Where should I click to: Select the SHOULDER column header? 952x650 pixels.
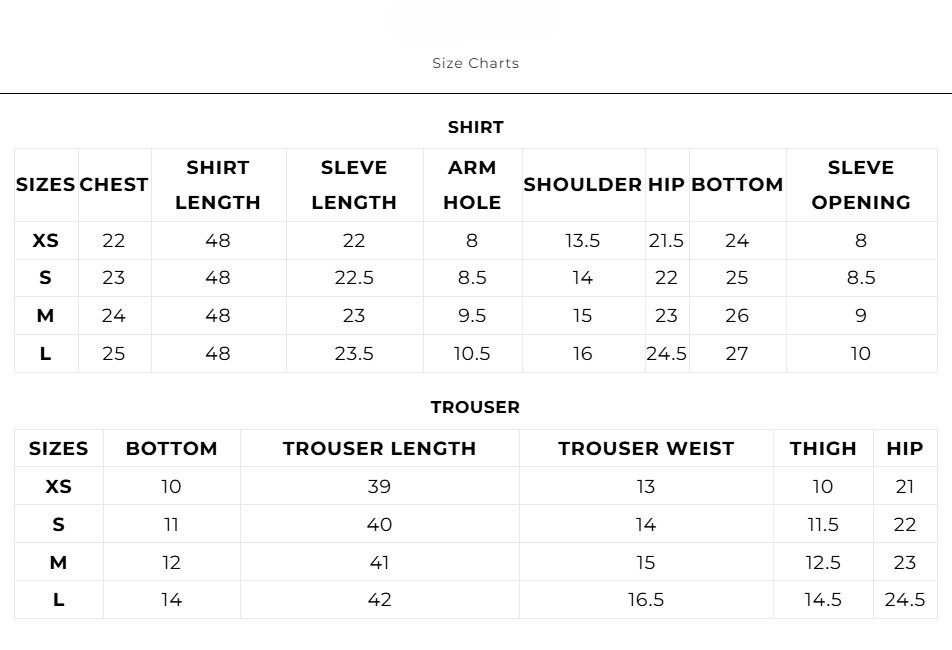[x=583, y=185]
